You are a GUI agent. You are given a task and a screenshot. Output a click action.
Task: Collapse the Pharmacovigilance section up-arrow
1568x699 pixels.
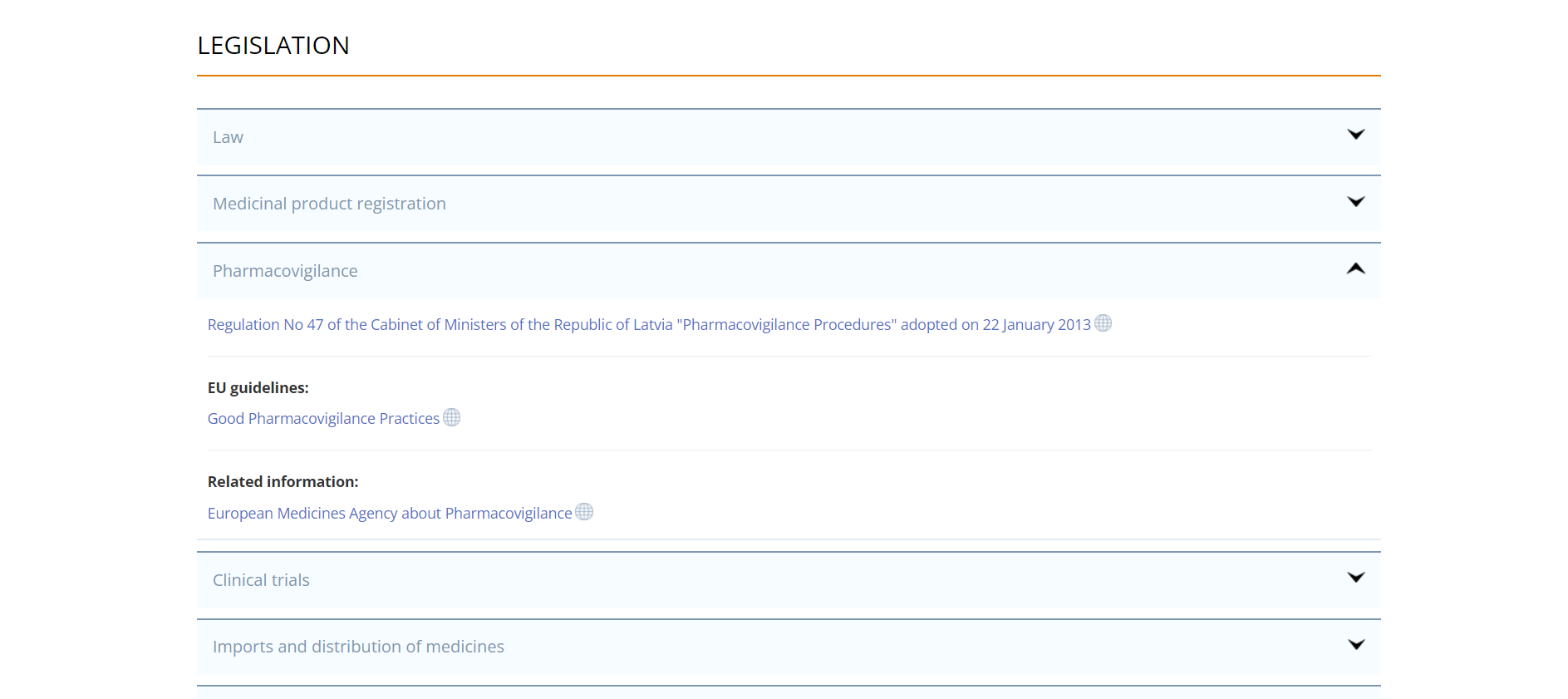(1355, 268)
